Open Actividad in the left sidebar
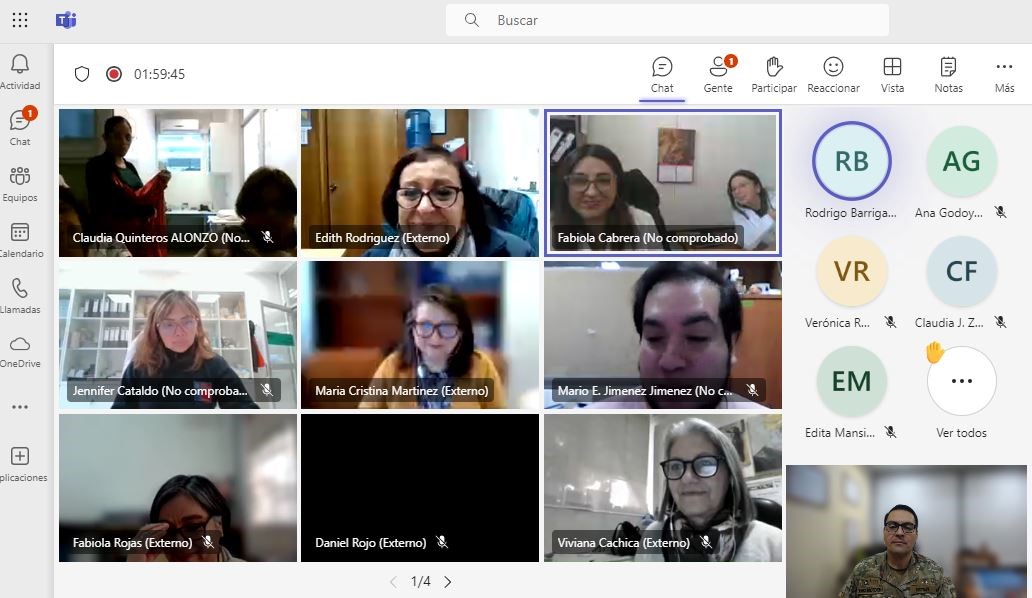 click(x=20, y=72)
